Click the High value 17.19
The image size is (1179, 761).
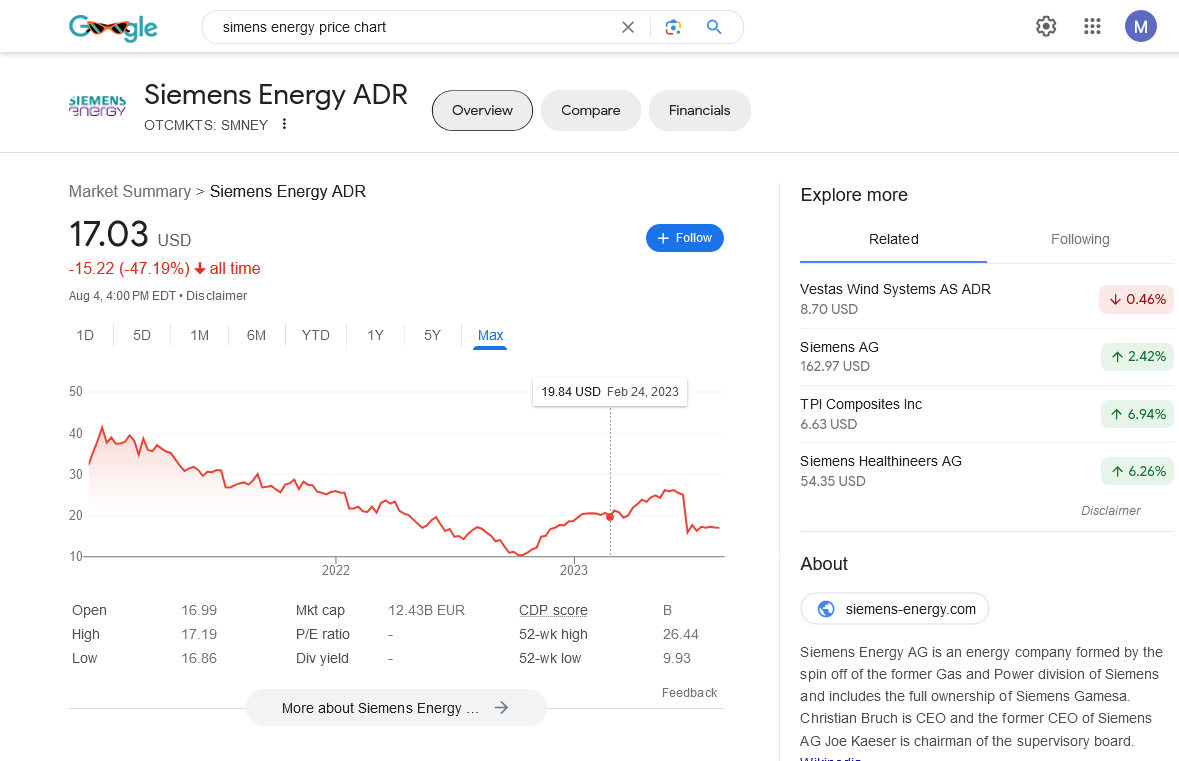(199, 634)
